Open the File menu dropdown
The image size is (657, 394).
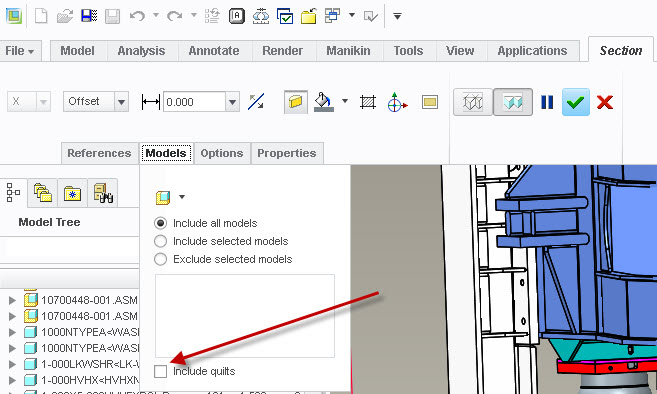[20, 51]
